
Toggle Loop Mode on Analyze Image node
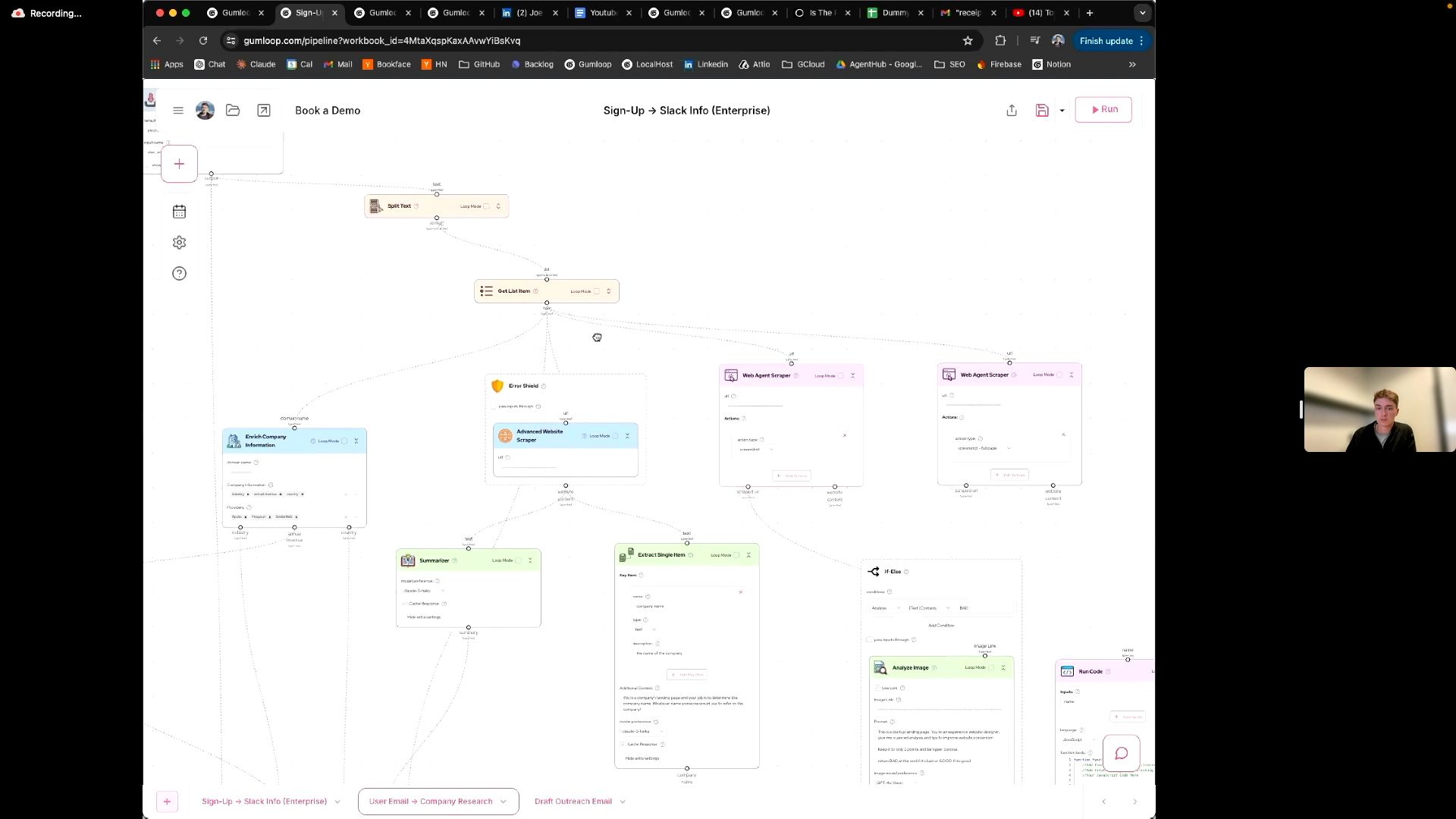(991, 667)
